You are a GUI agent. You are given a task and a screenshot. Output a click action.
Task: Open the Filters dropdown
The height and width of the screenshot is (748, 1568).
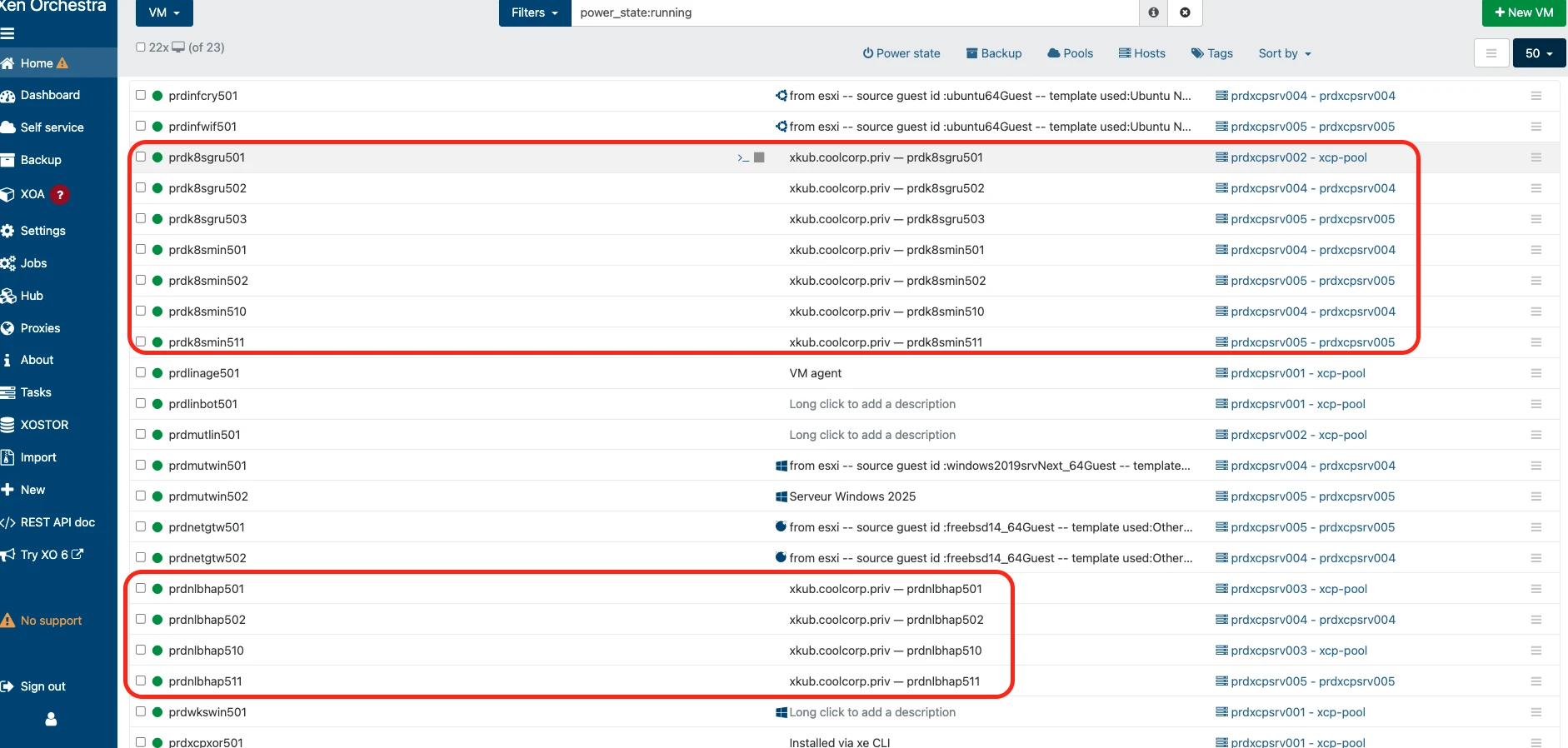click(535, 12)
